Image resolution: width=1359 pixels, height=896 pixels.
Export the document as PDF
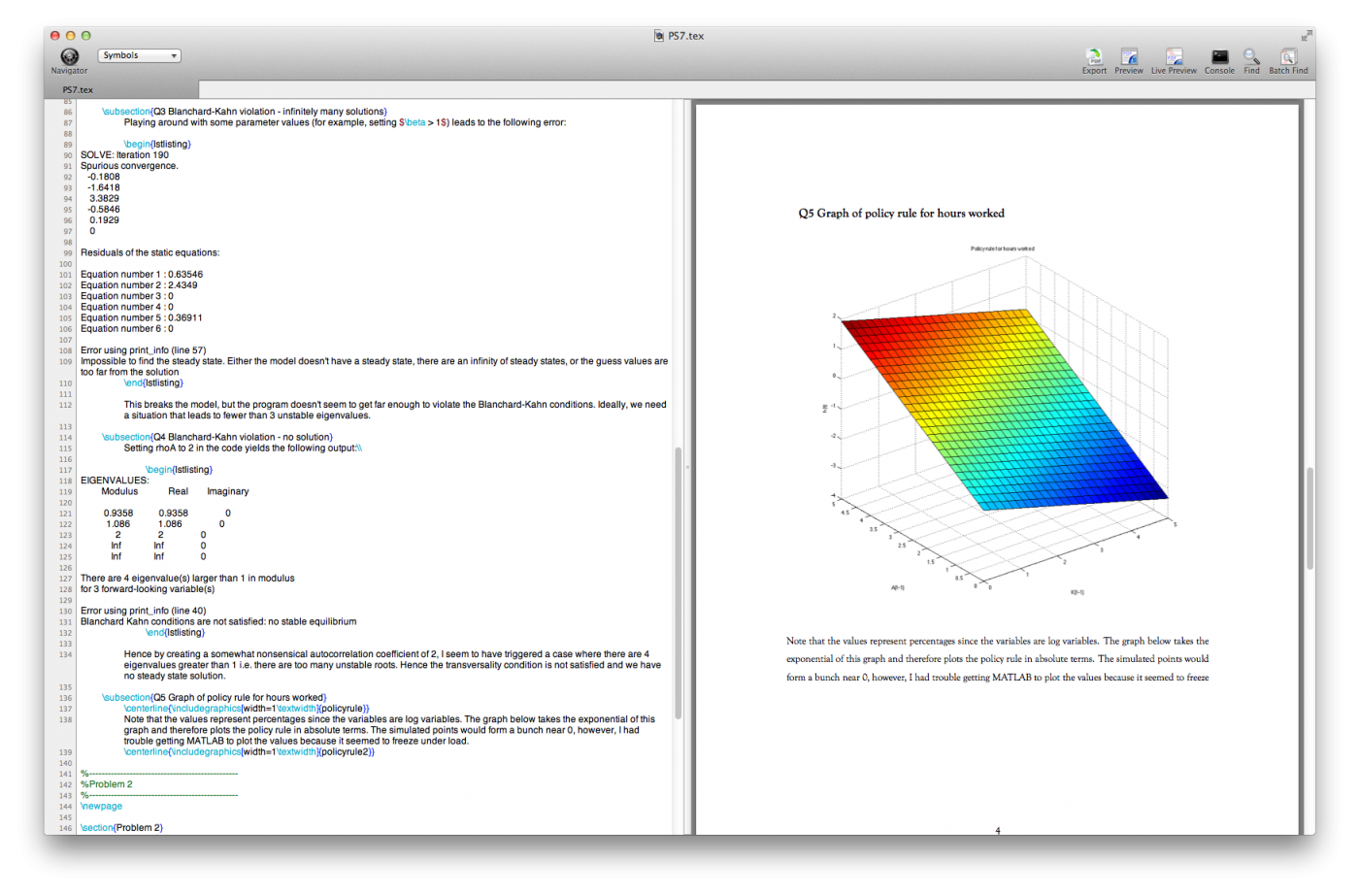click(1094, 60)
